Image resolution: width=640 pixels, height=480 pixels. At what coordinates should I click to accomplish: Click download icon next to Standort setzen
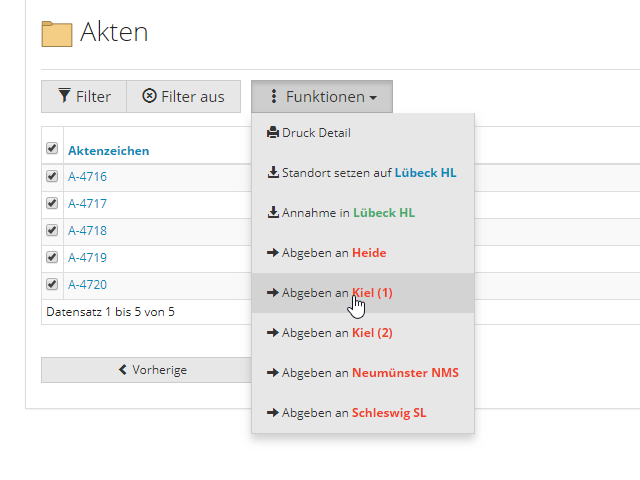273,173
